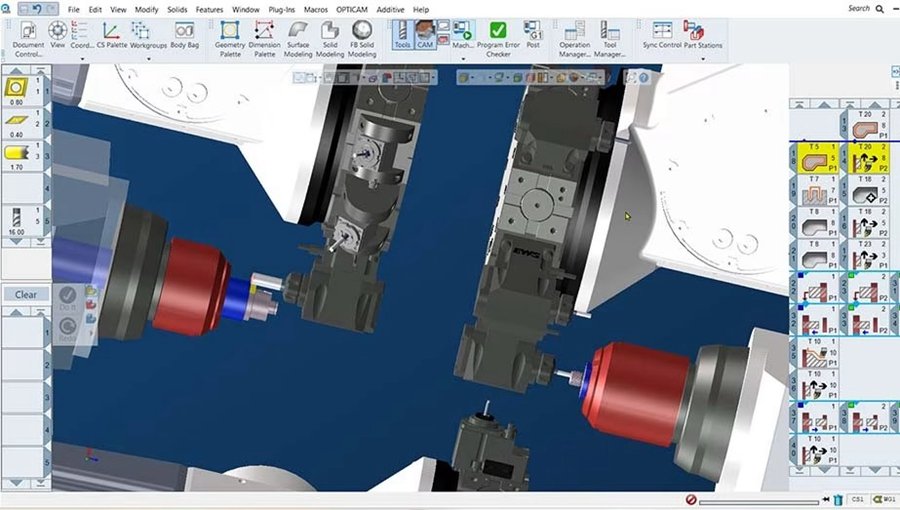Viewport: 900px width, 510px height.
Task: Expand the Part Stations dropdown arrow
Action: 703,59
